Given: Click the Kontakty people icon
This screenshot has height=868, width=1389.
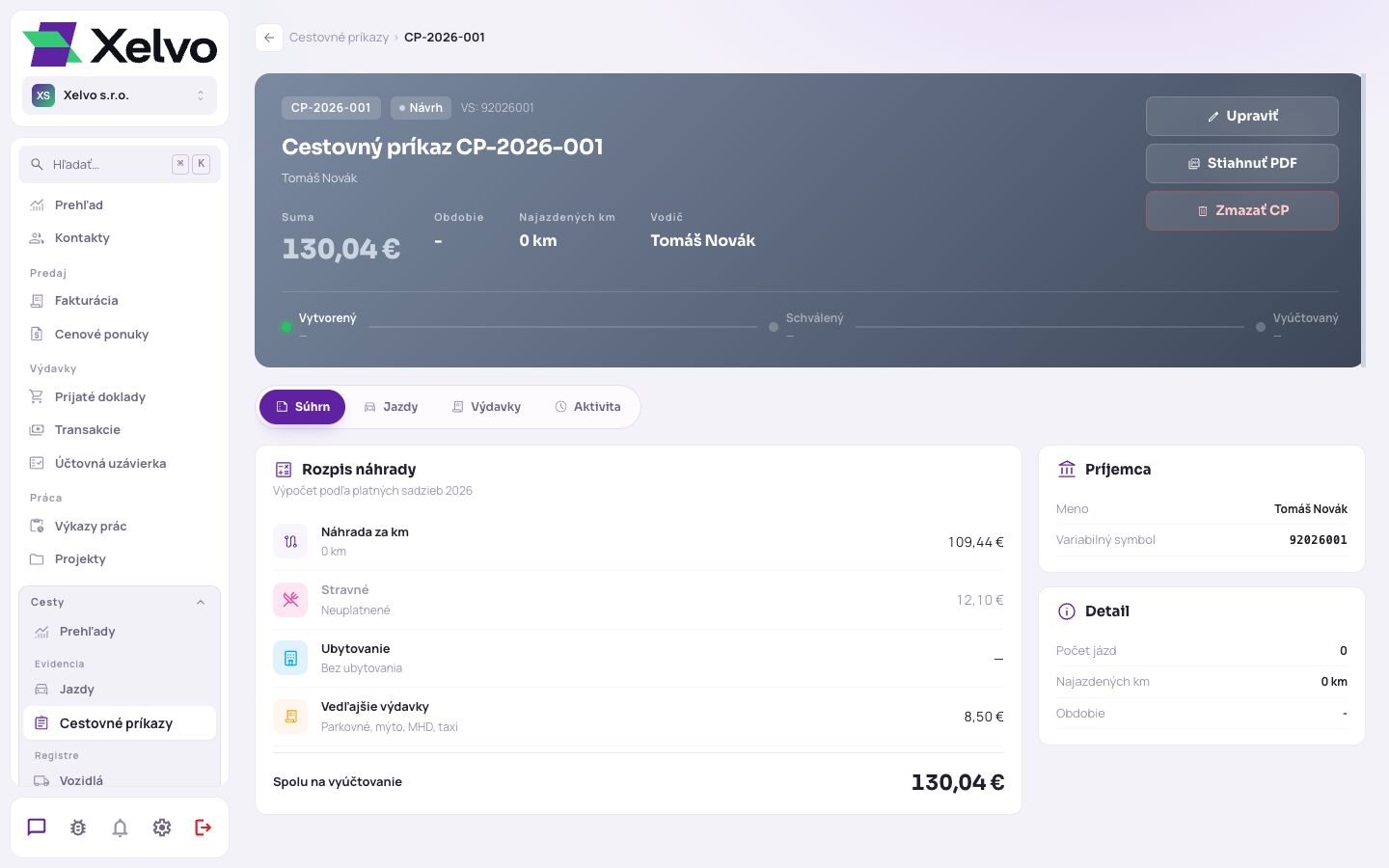Looking at the screenshot, I should coord(37,238).
